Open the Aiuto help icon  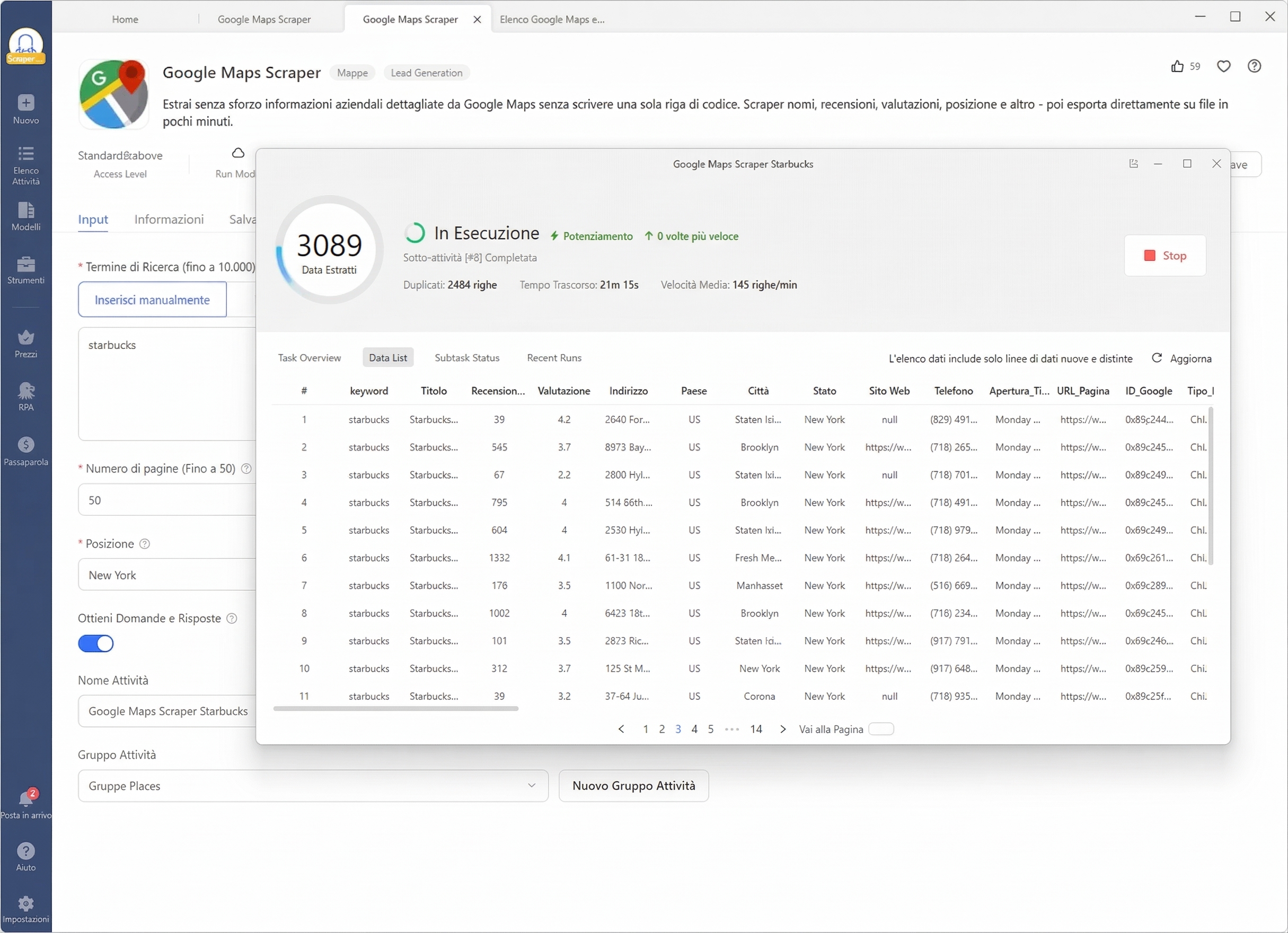[25, 857]
